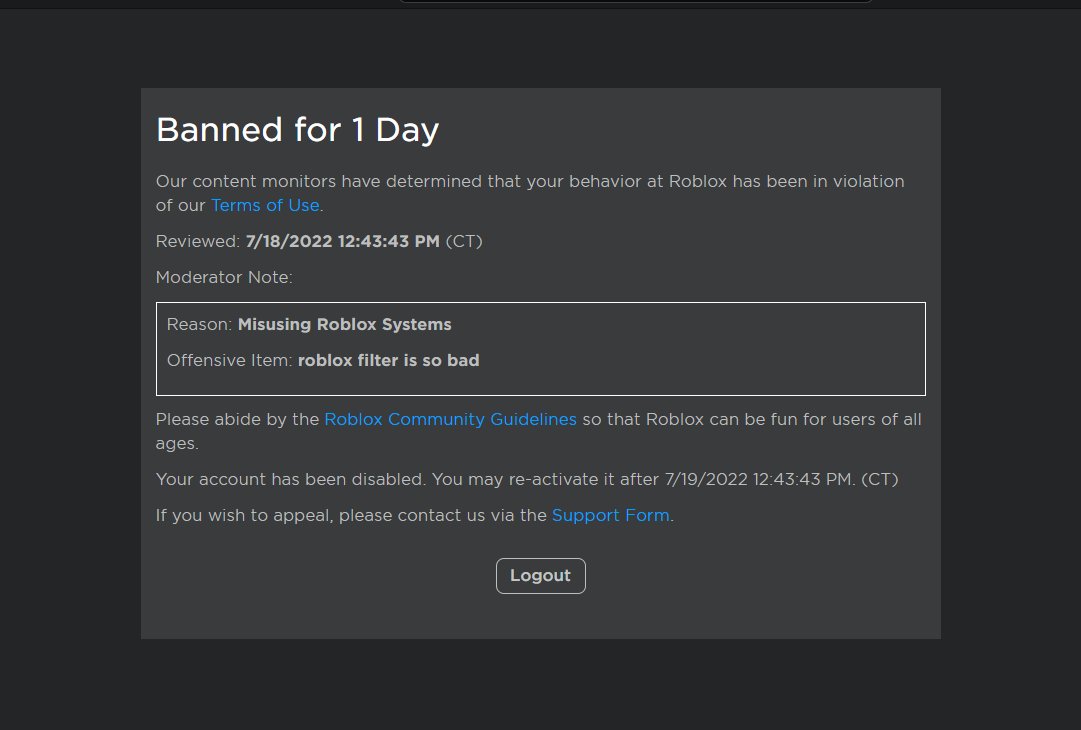This screenshot has width=1081, height=730.
Task: Click the reason "Misusing Roblox Systems"
Action: coord(345,325)
